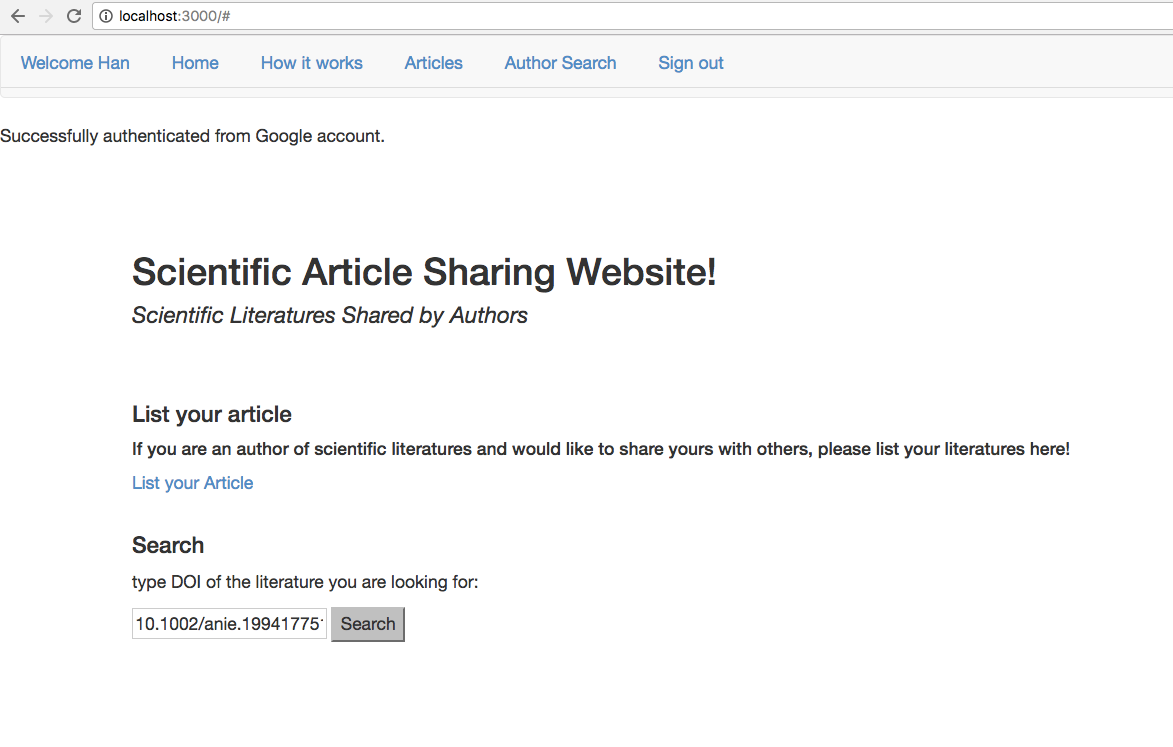Image resolution: width=1173 pixels, height=747 pixels.
Task: Click the browser forward arrow
Action: [x=45, y=16]
